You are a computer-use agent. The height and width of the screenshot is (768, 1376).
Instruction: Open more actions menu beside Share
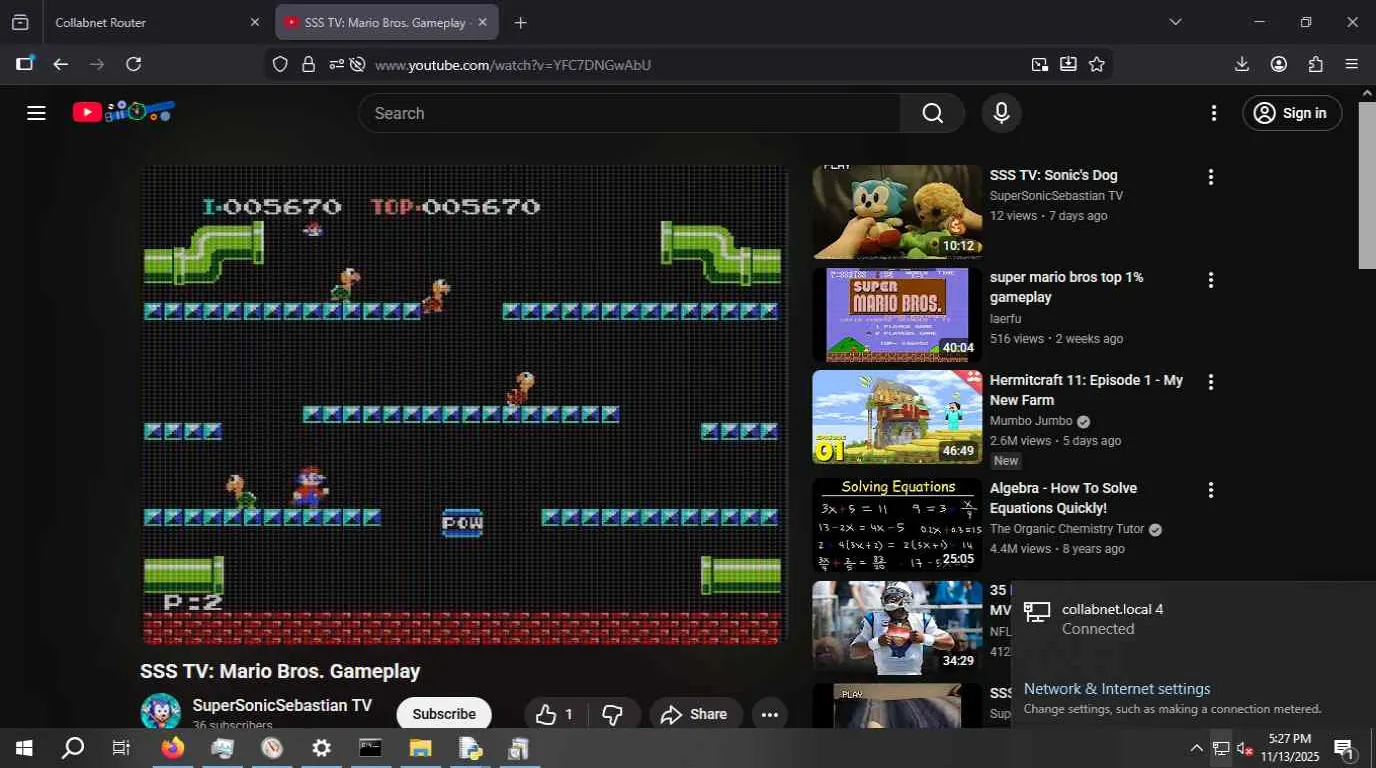[769, 714]
